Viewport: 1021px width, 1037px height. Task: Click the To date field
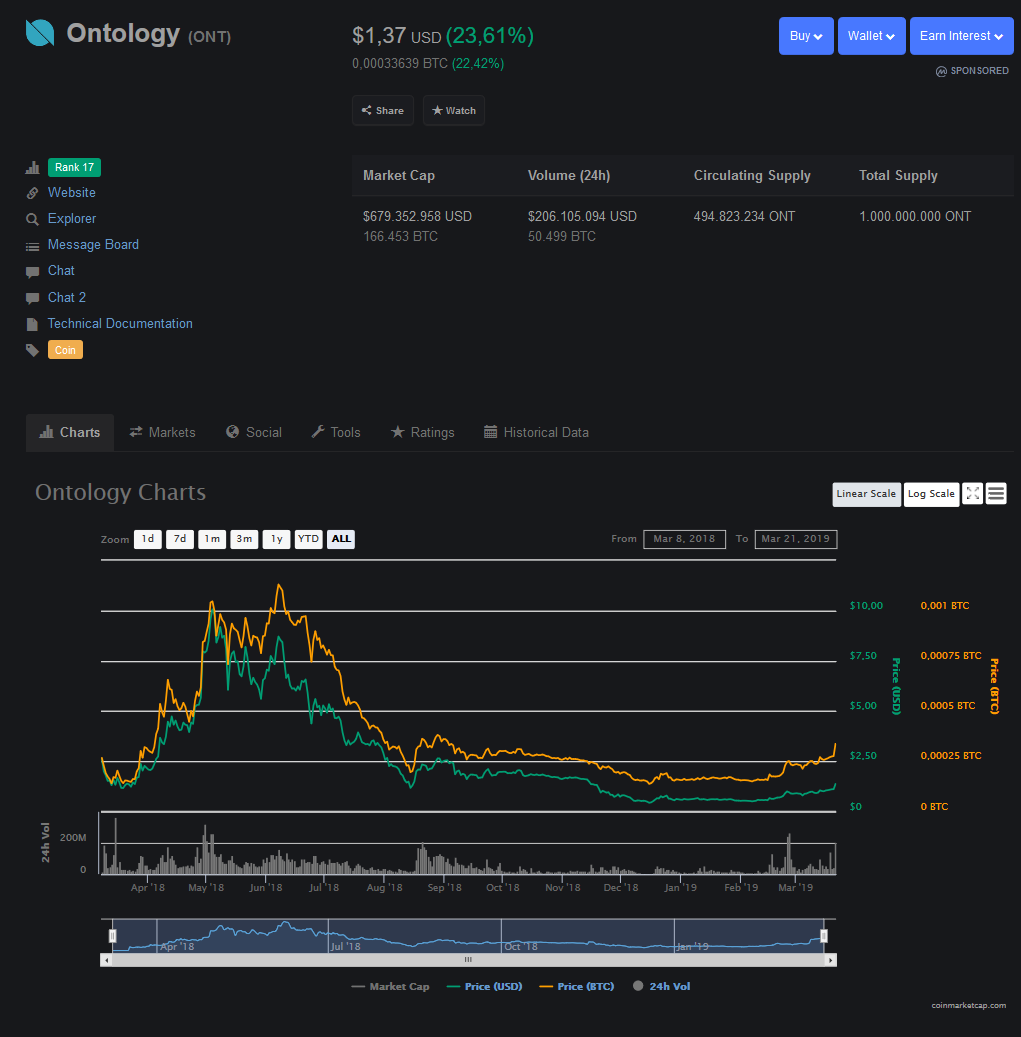(x=796, y=539)
